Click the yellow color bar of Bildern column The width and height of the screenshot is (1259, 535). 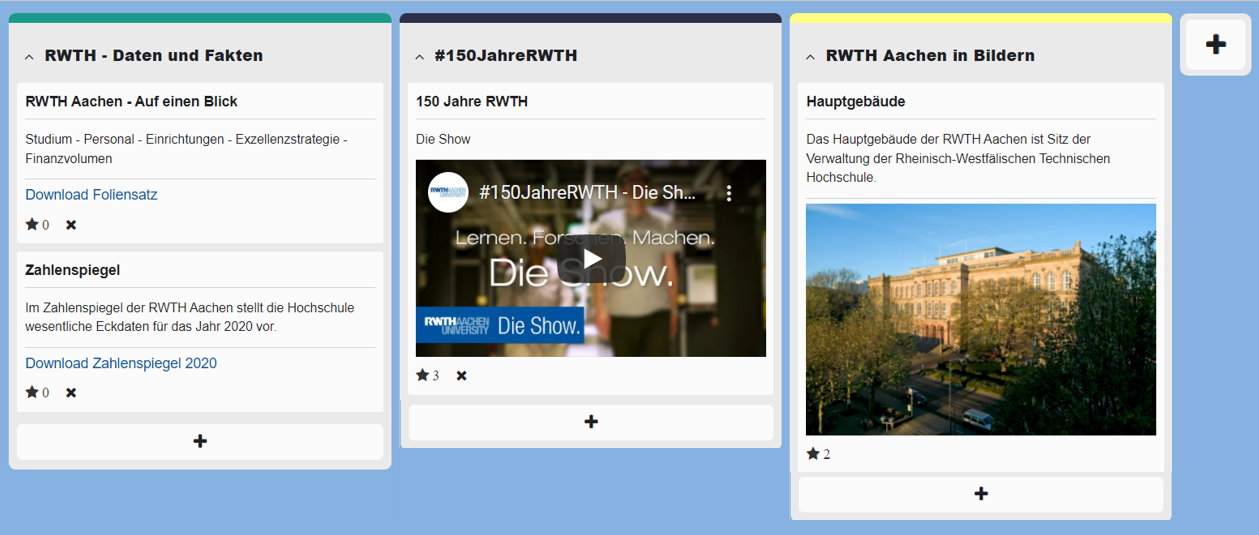pyautogui.click(x=981, y=18)
